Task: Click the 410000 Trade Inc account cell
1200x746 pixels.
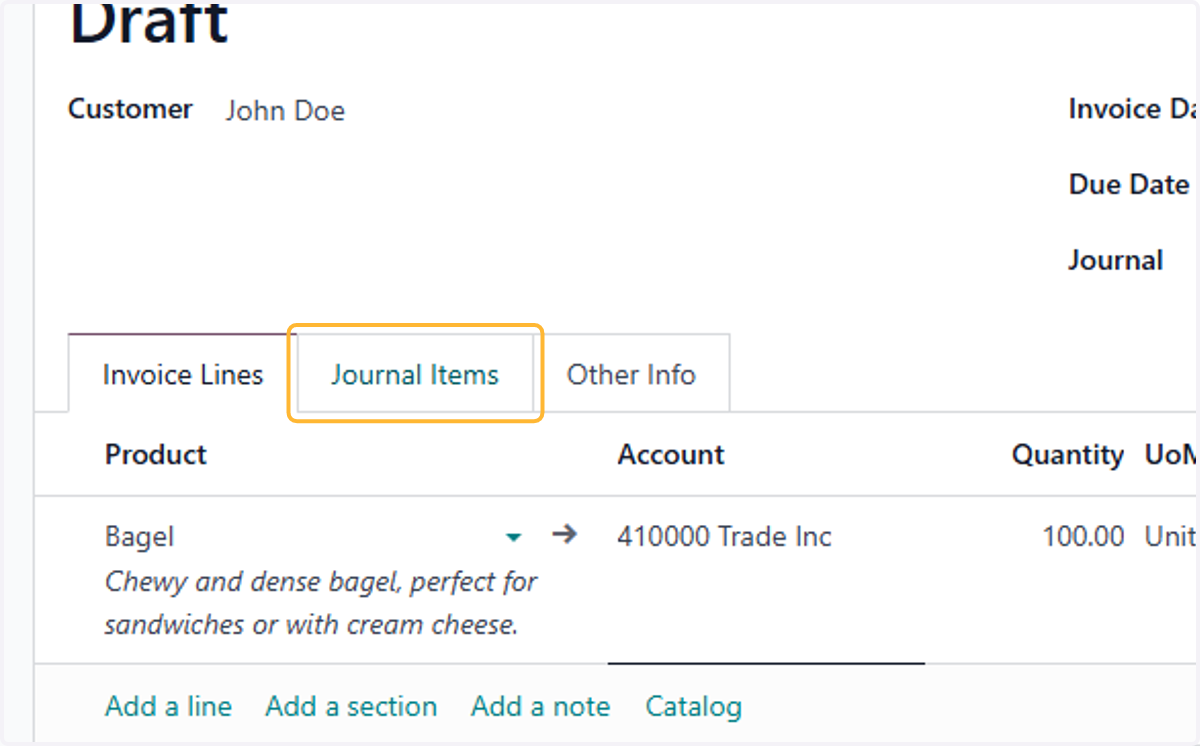Action: 724,536
